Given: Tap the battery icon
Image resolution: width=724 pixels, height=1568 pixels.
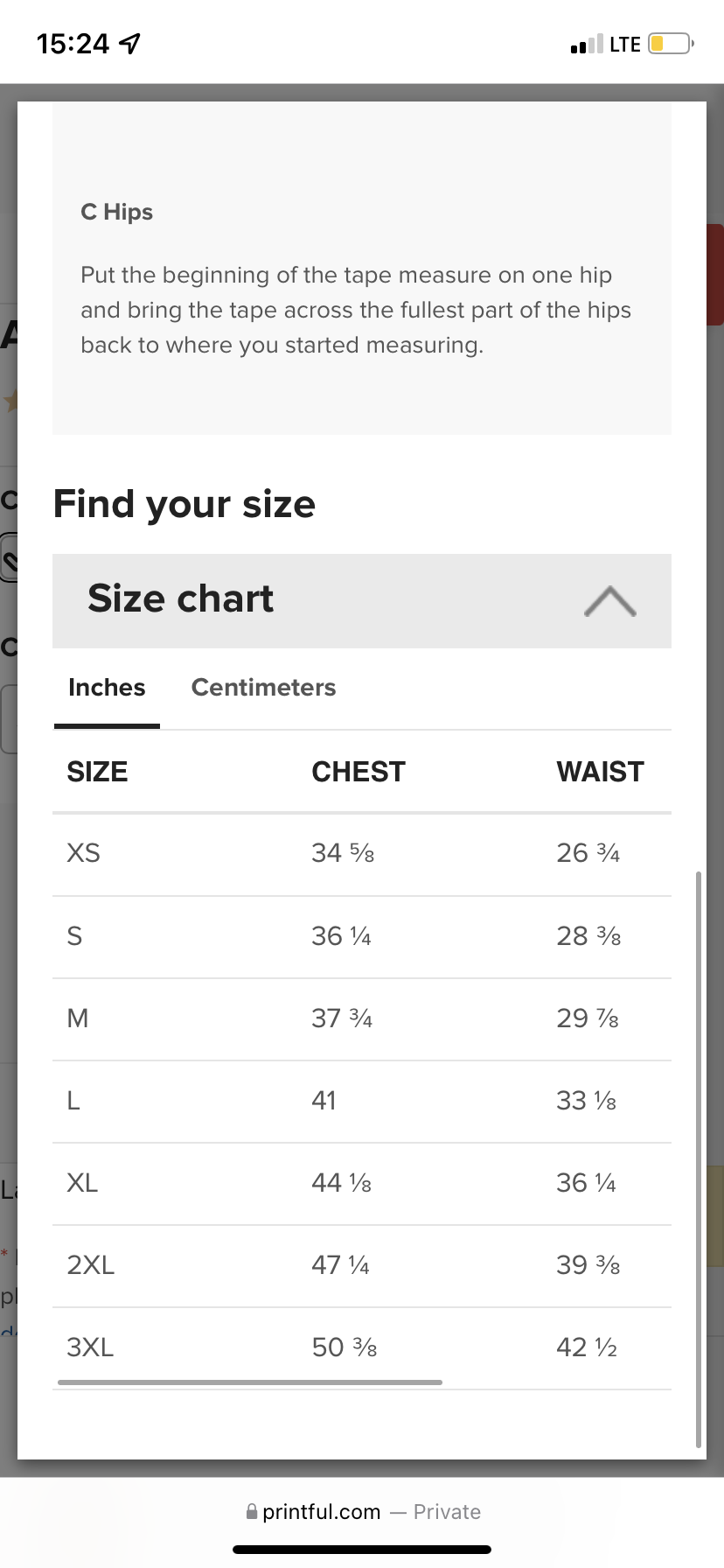Looking at the screenshot, I should [670, 43].
